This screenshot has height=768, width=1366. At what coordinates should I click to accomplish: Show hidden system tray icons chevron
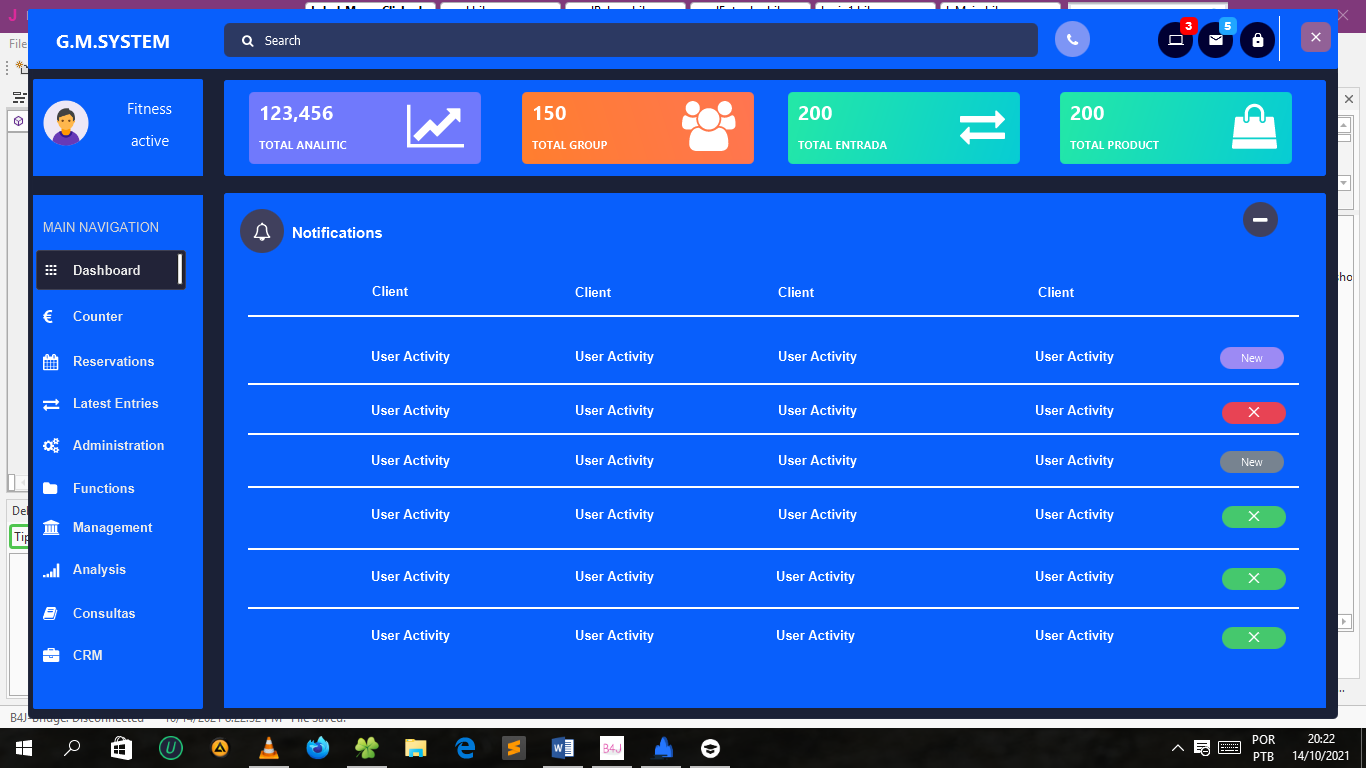coord(1179,748)
